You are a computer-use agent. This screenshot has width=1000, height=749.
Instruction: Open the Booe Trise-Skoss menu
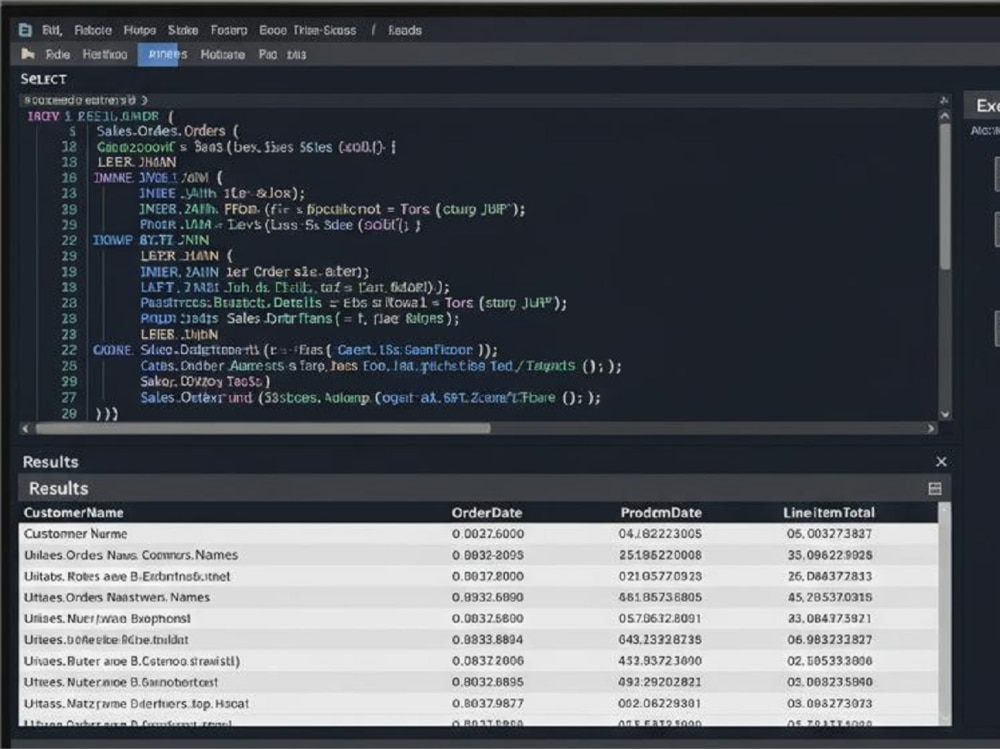click(x=307, y=30)
